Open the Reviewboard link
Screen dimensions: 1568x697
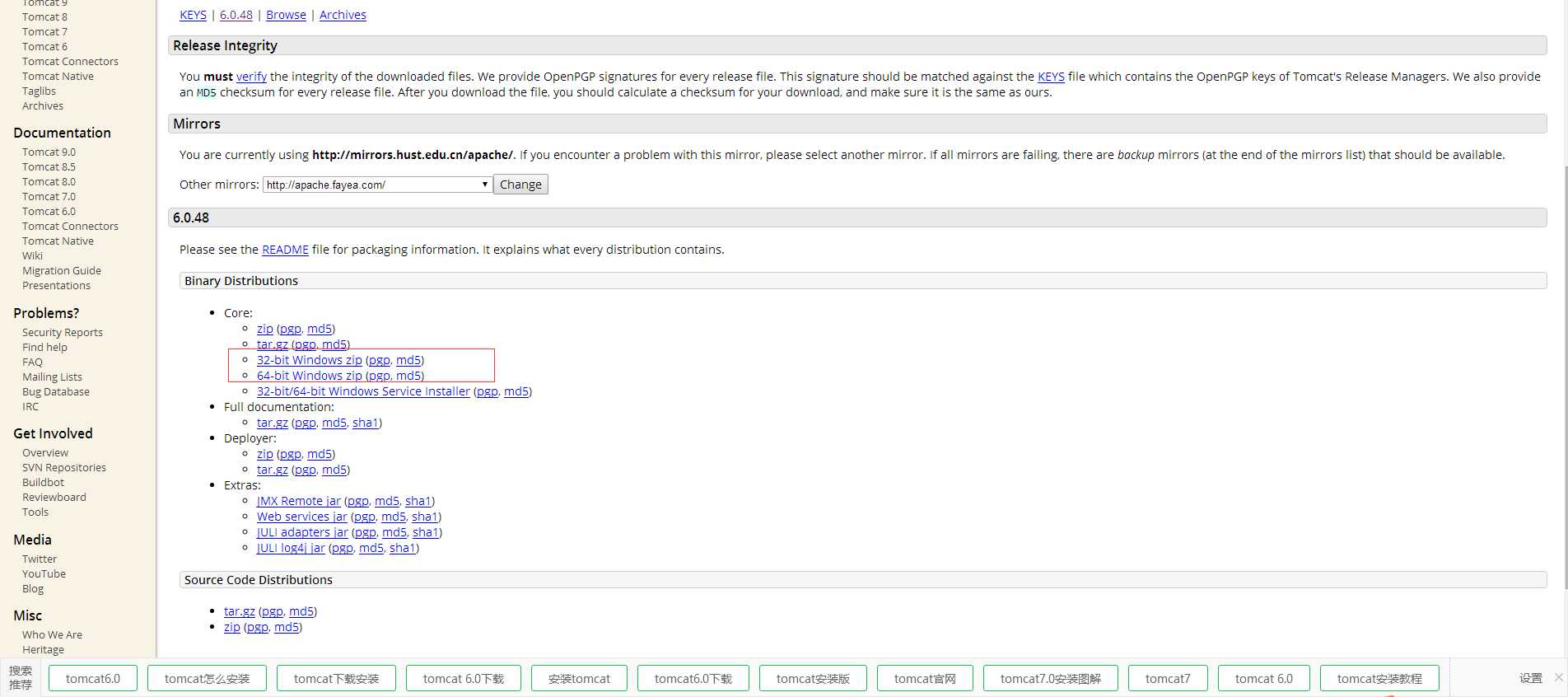pos(54,497)
